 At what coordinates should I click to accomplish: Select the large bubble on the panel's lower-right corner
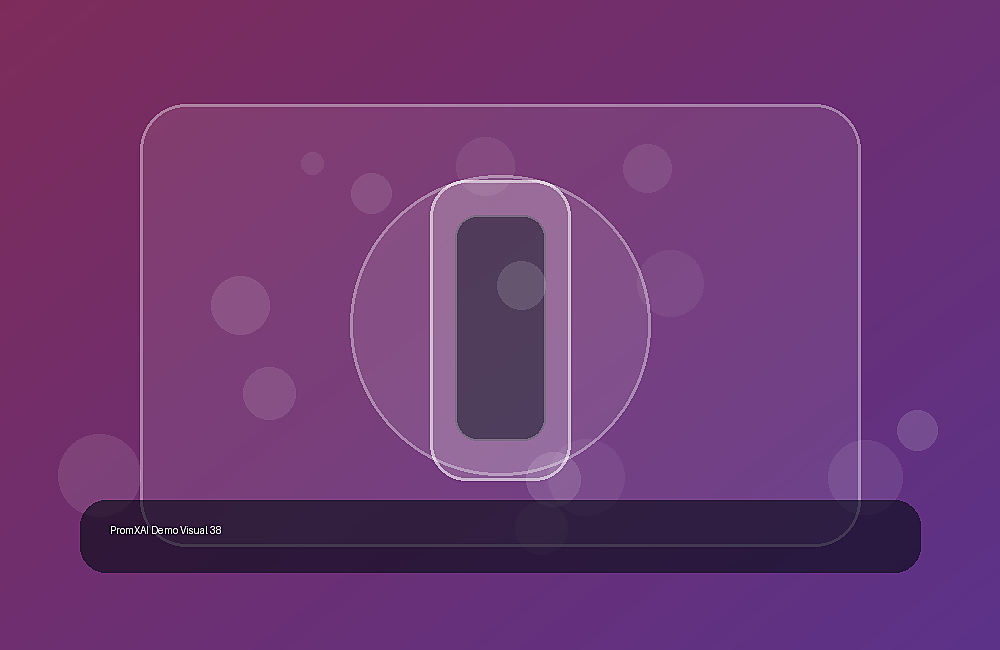coord(865,477)
